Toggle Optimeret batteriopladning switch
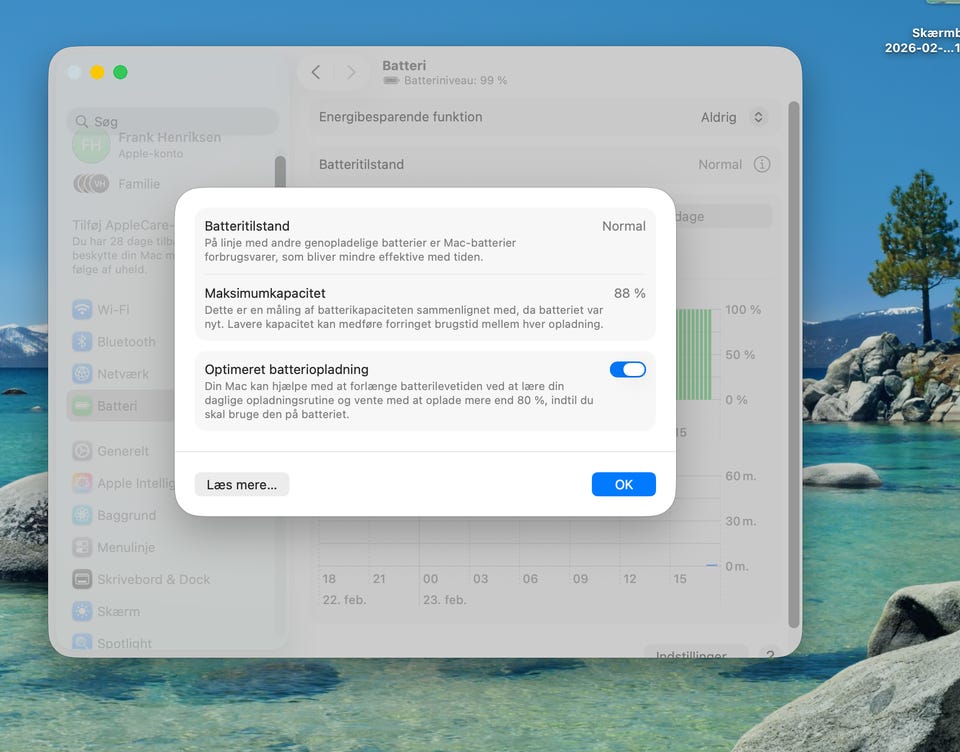The height and width of the screenshot is (752, 960). [x=628, y=369]
